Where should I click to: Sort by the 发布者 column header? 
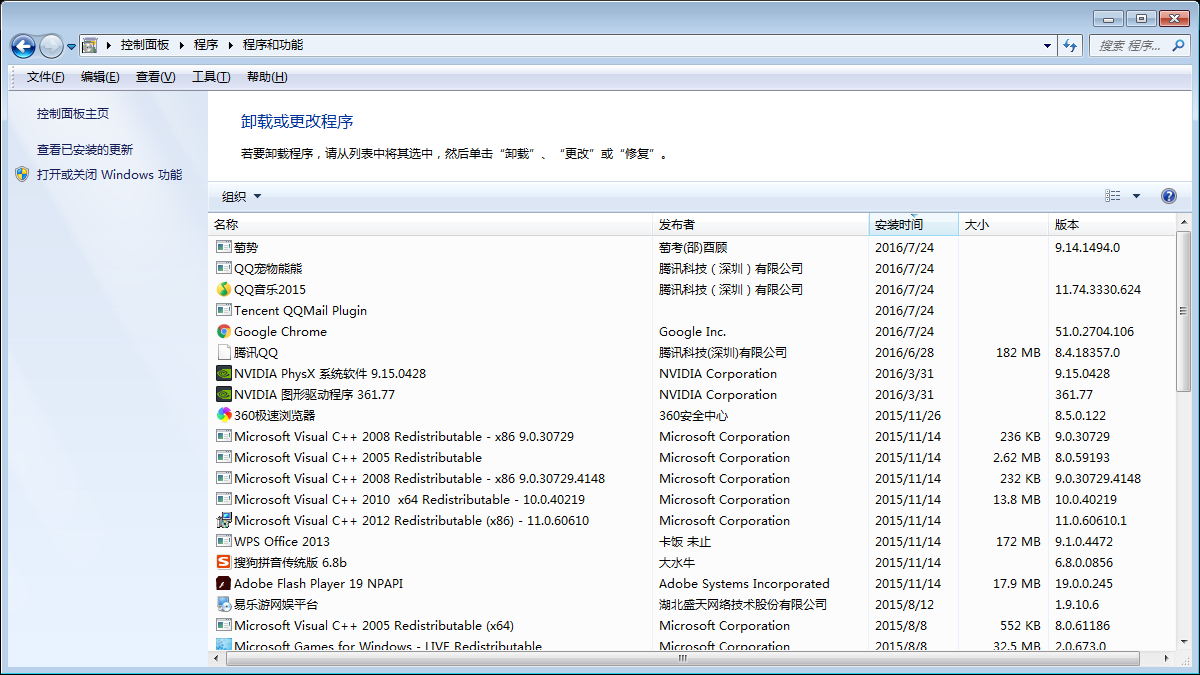760,225
